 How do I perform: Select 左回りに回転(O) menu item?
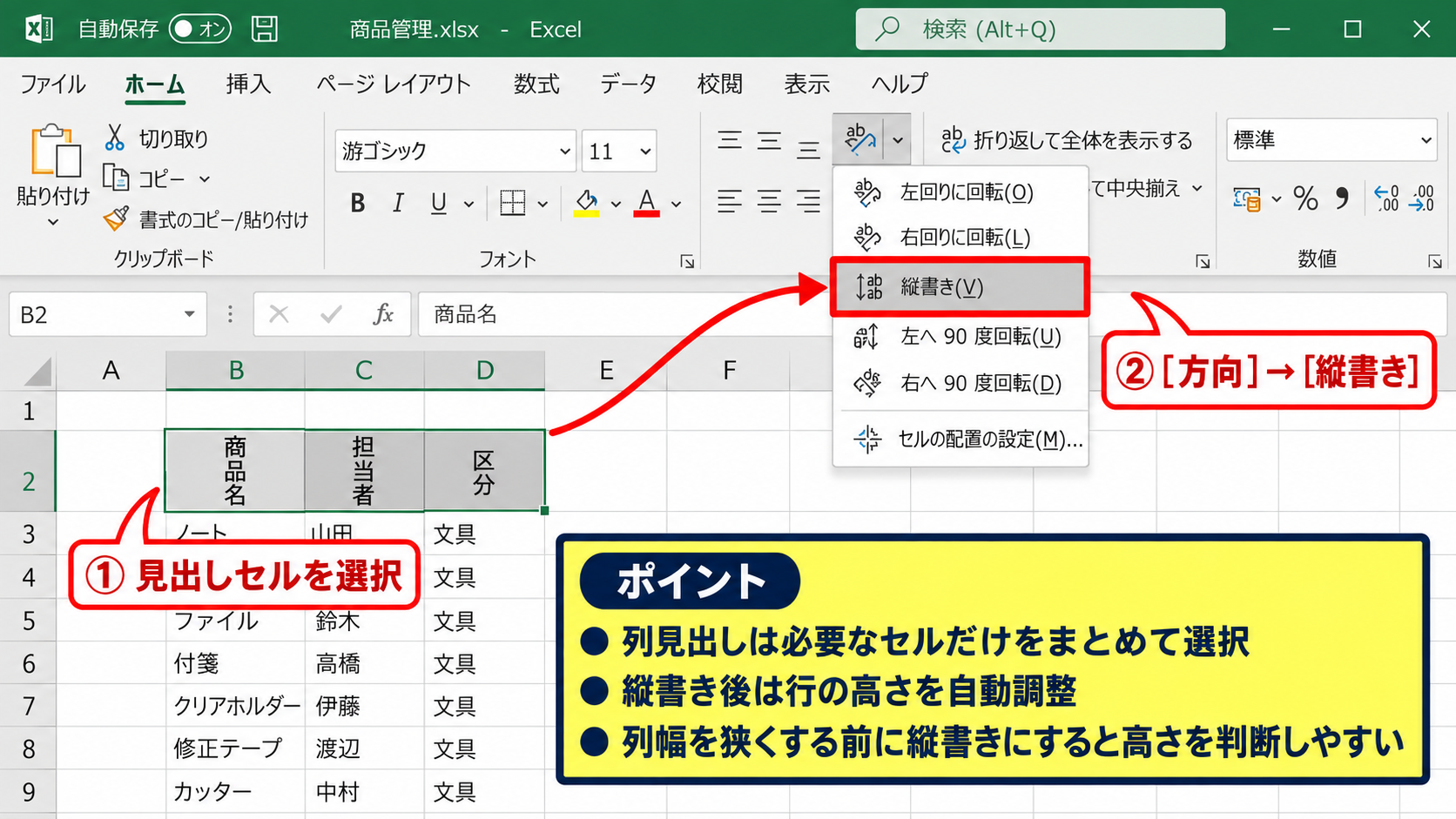tap(961, 191)
